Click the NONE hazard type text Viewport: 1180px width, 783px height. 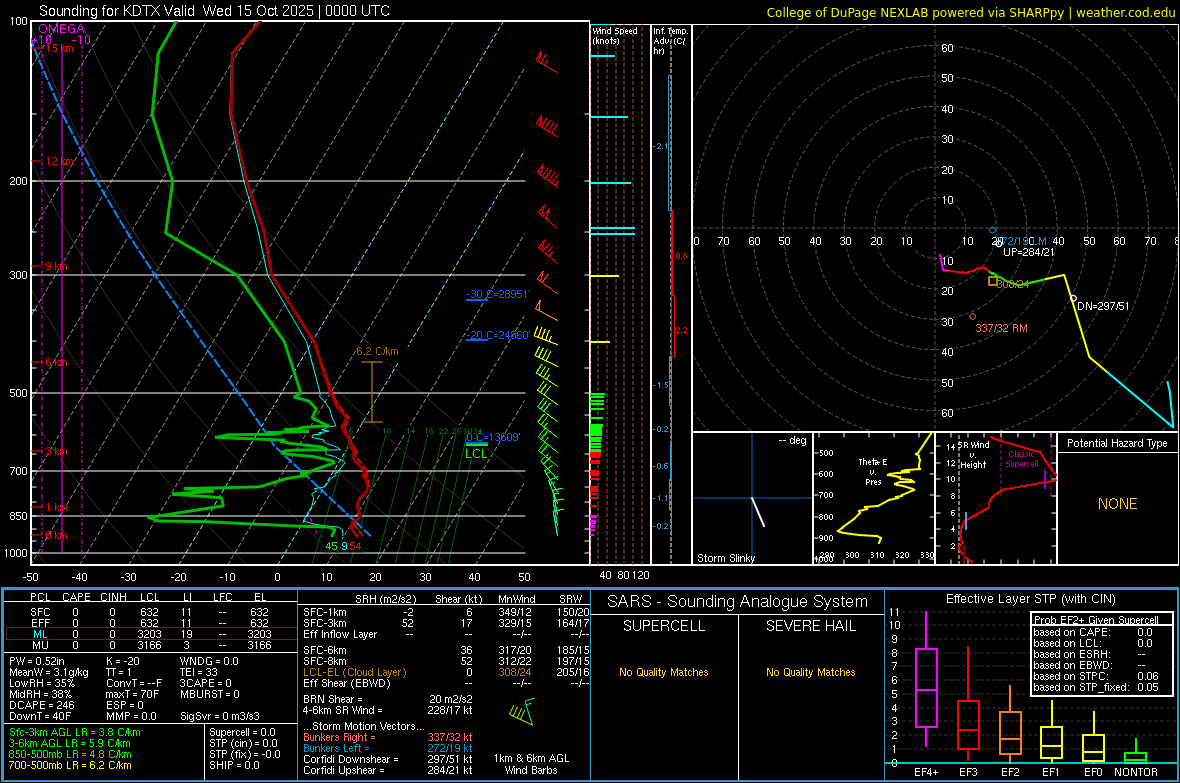tap(1118, 504)
